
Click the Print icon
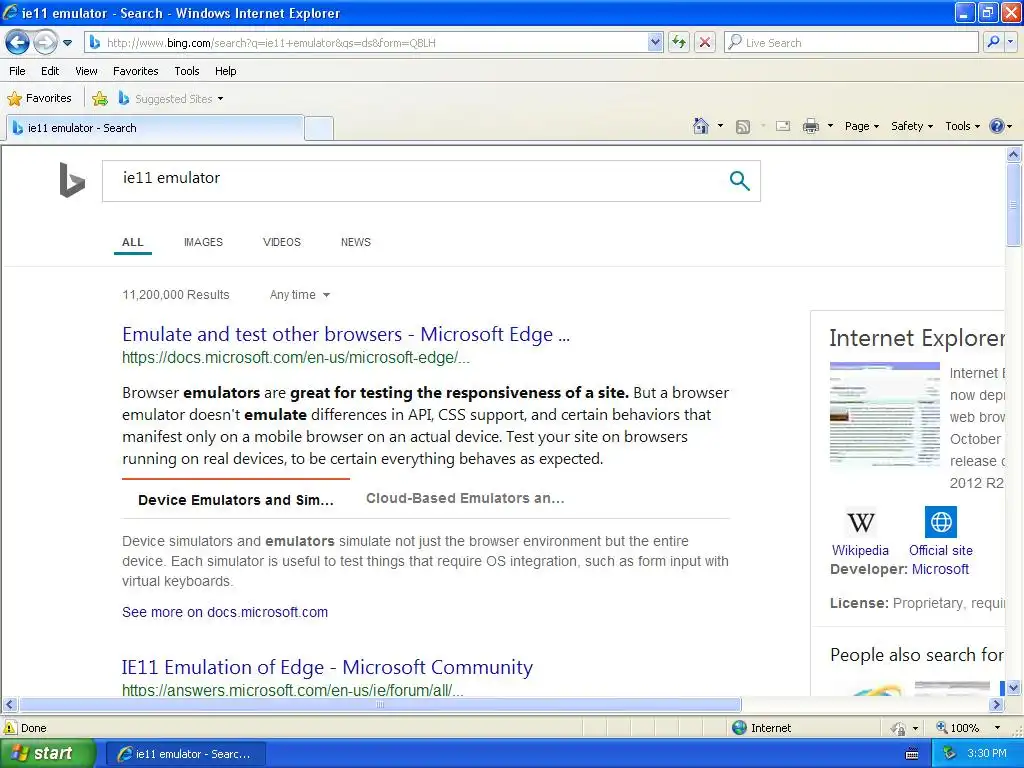point(810,126)
